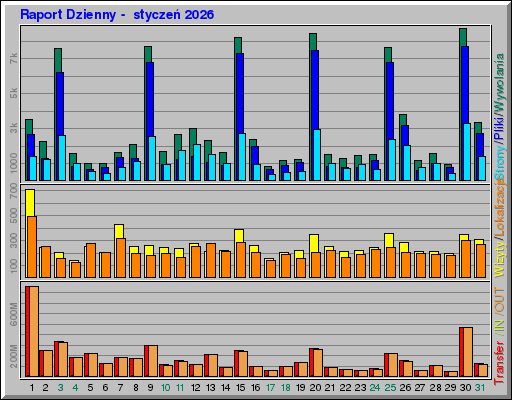Screen dimensions: 512x400
Task: Click the '/IN' legend label
Action: pos(499,326)
